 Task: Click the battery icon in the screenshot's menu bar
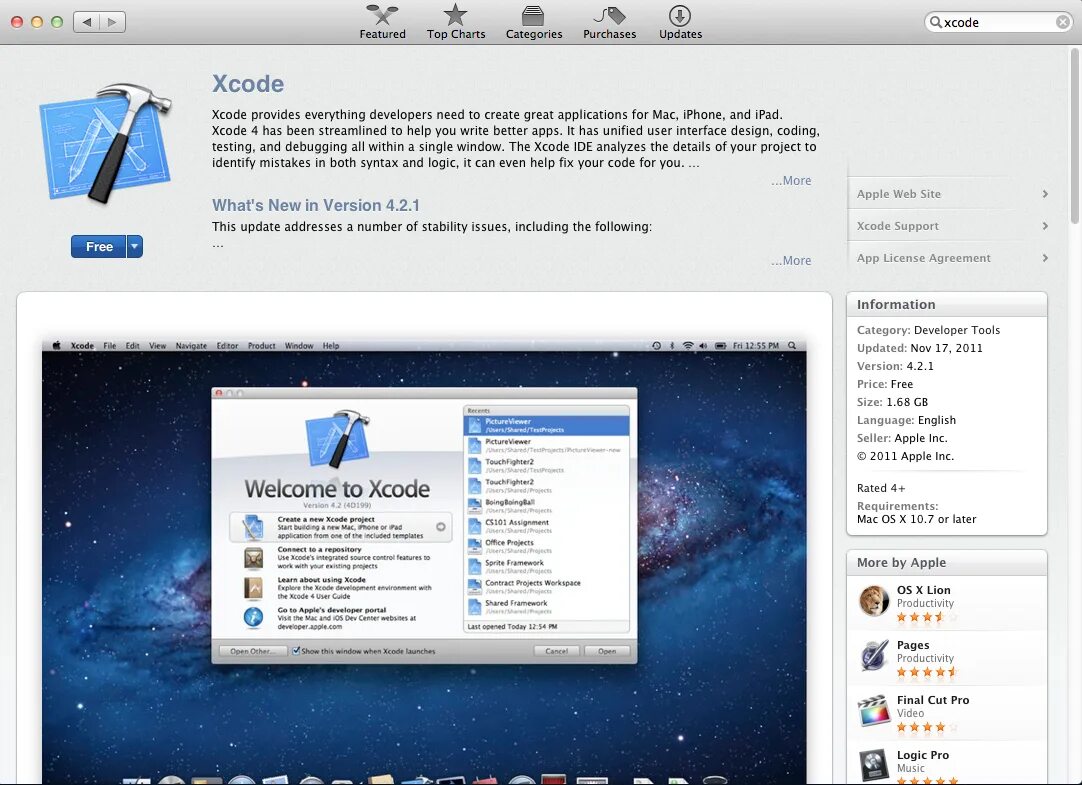click(x=720, y=346)
